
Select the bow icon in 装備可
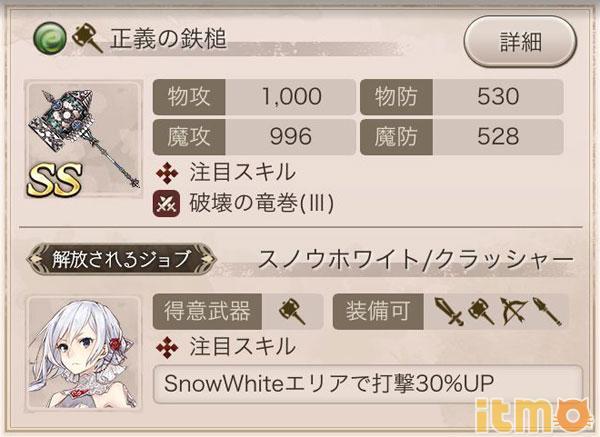point(514,312)
